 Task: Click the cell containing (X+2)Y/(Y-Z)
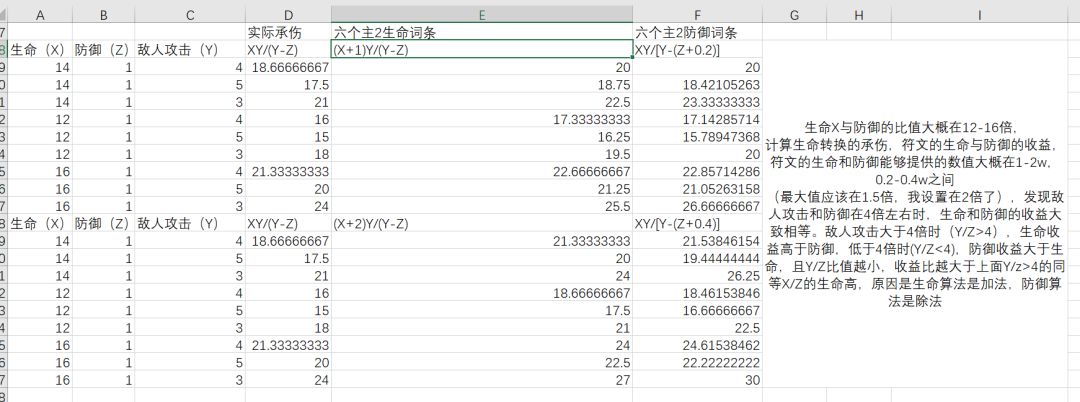[x=481, y=224]
